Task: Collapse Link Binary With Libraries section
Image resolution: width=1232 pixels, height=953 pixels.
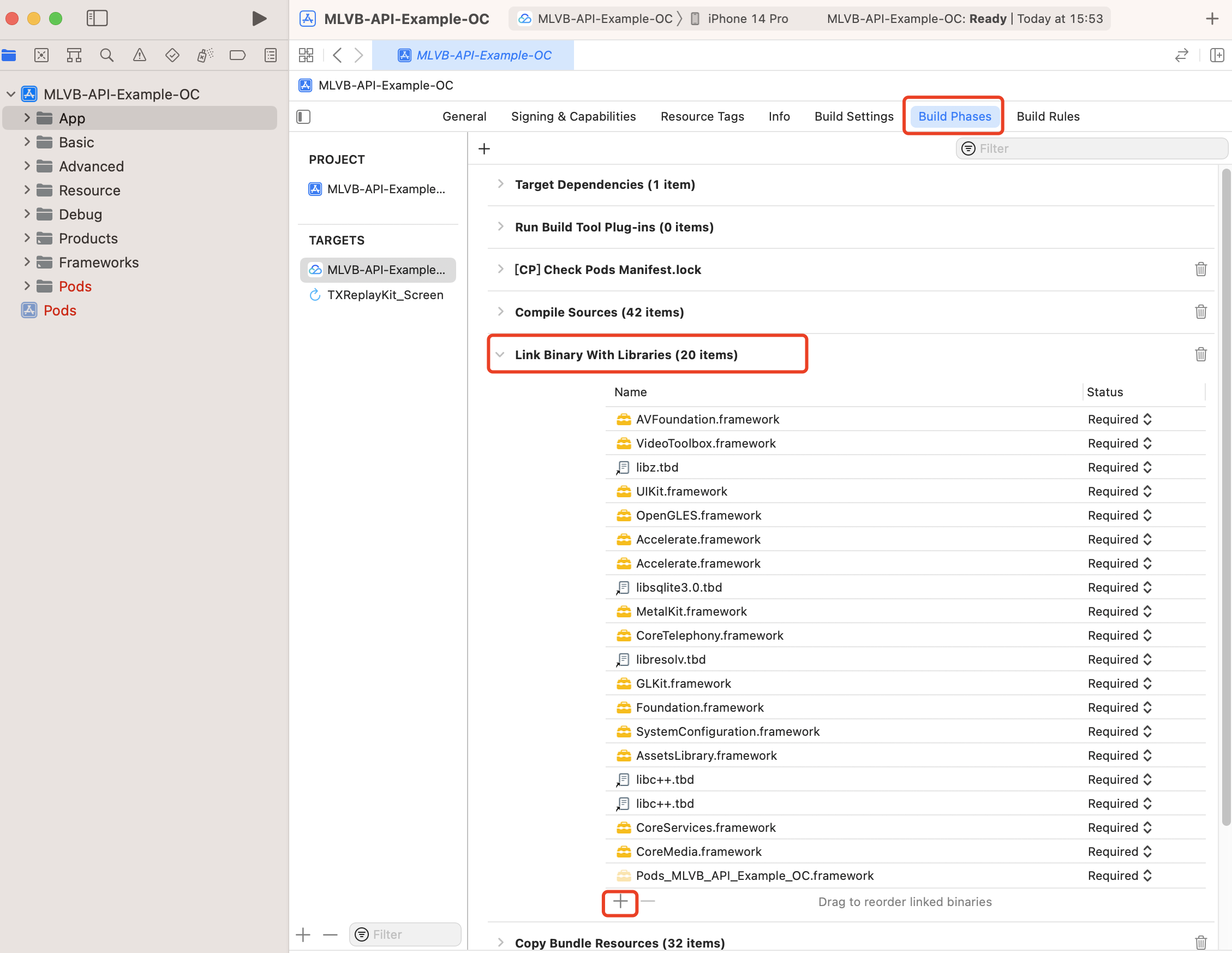Action: tap(500, 354)
